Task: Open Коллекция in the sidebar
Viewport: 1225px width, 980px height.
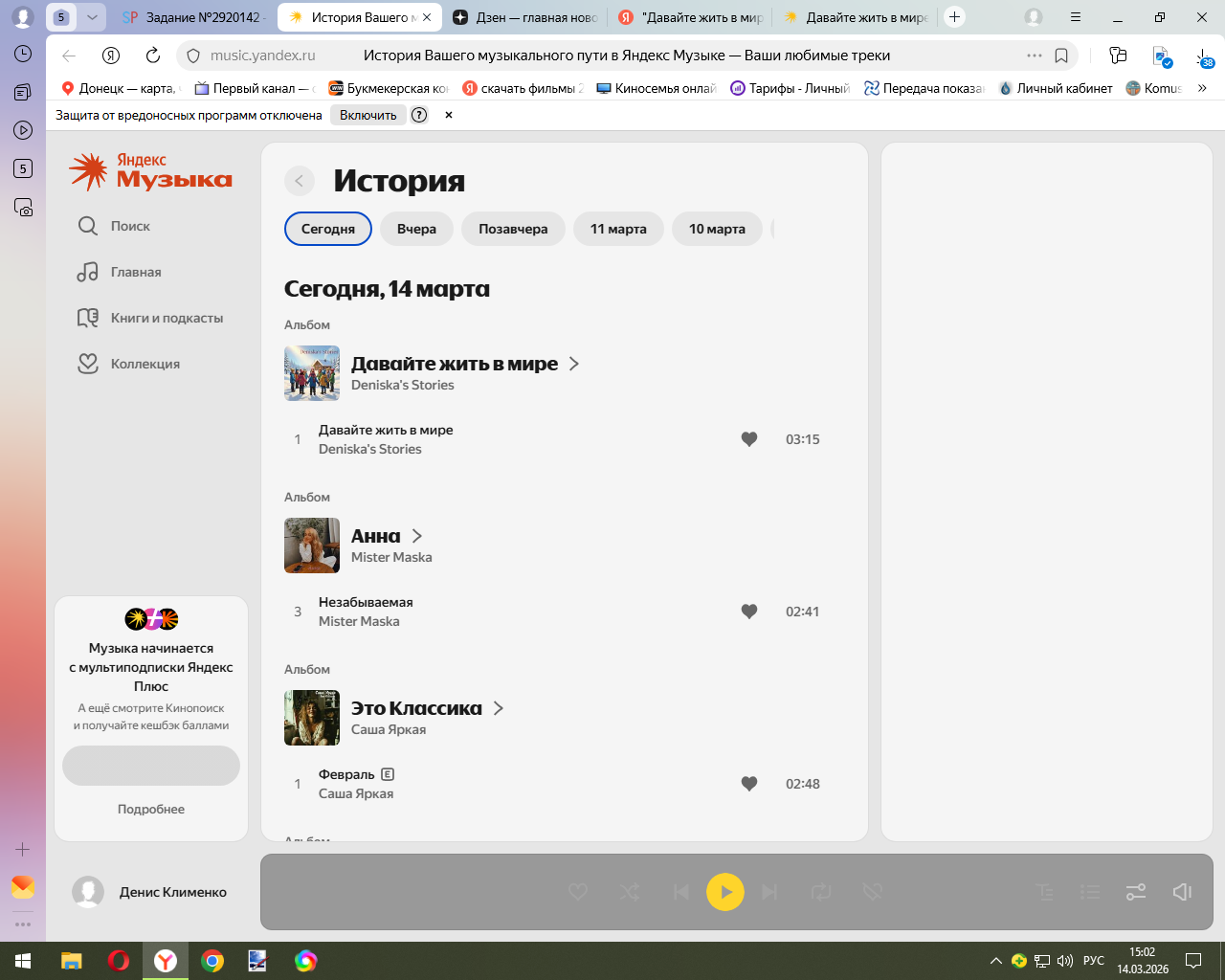Action: coord(145,364)
